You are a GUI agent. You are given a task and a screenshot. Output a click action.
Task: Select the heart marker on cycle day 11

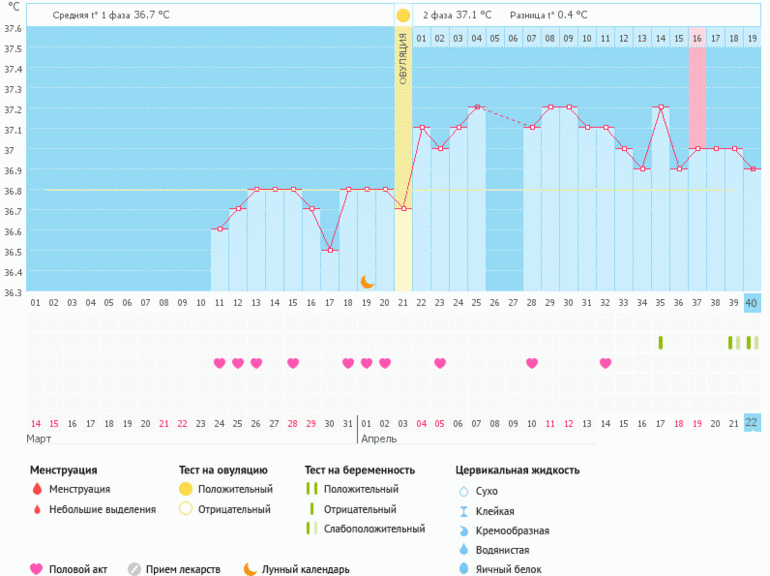pyautogui.click(x=219, y=363)
